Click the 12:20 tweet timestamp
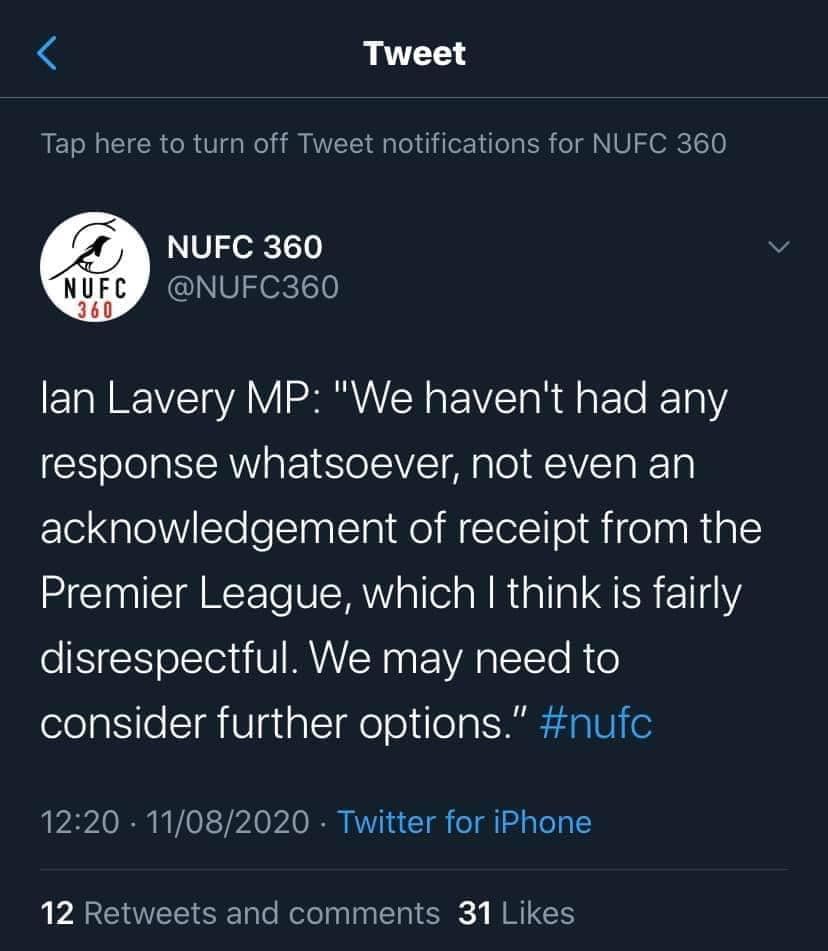This screenshot has width=828, height=951. pos(82,823)
